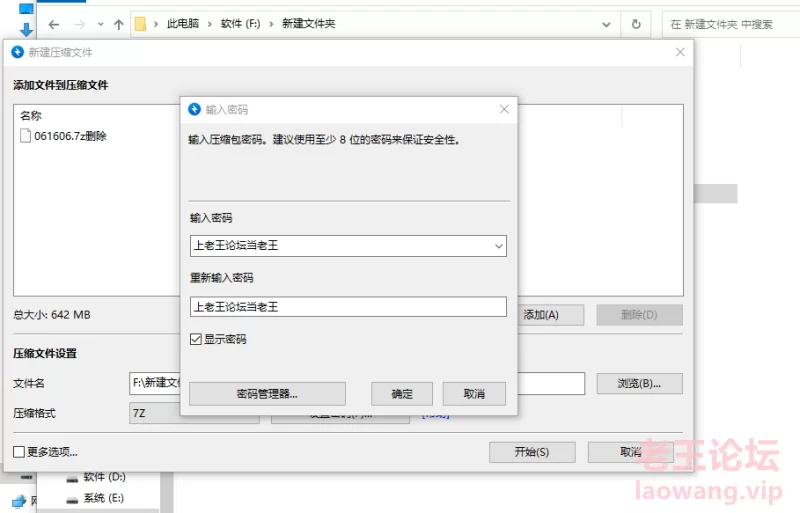Image resolution: width=800 pixels, height=513 pixels.
Task: Enable the 更多选项... checkbox
Action: [19, 452]
